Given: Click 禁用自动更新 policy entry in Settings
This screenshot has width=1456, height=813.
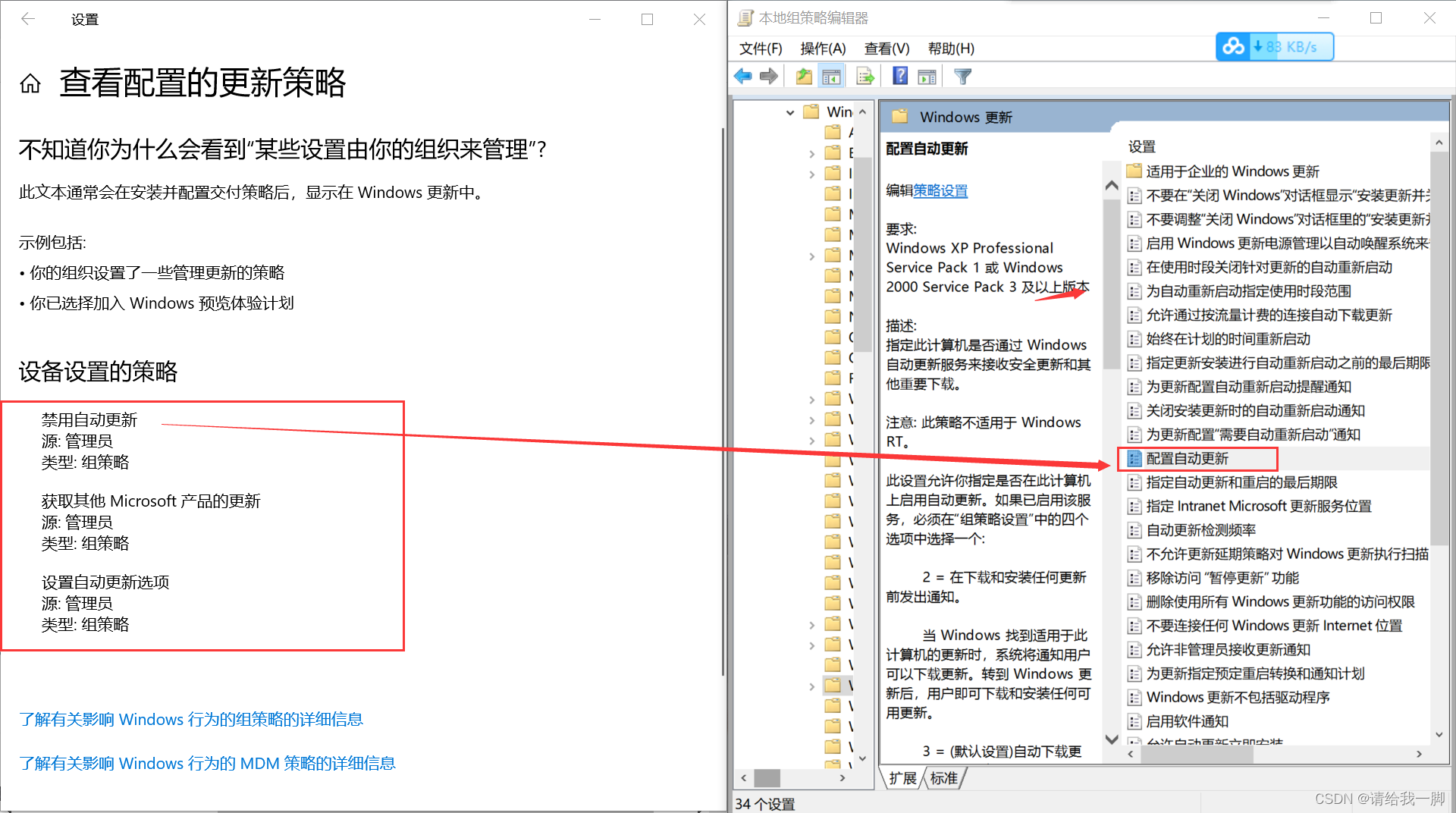Looking at the screenshot, I should (x=89, y=420).
